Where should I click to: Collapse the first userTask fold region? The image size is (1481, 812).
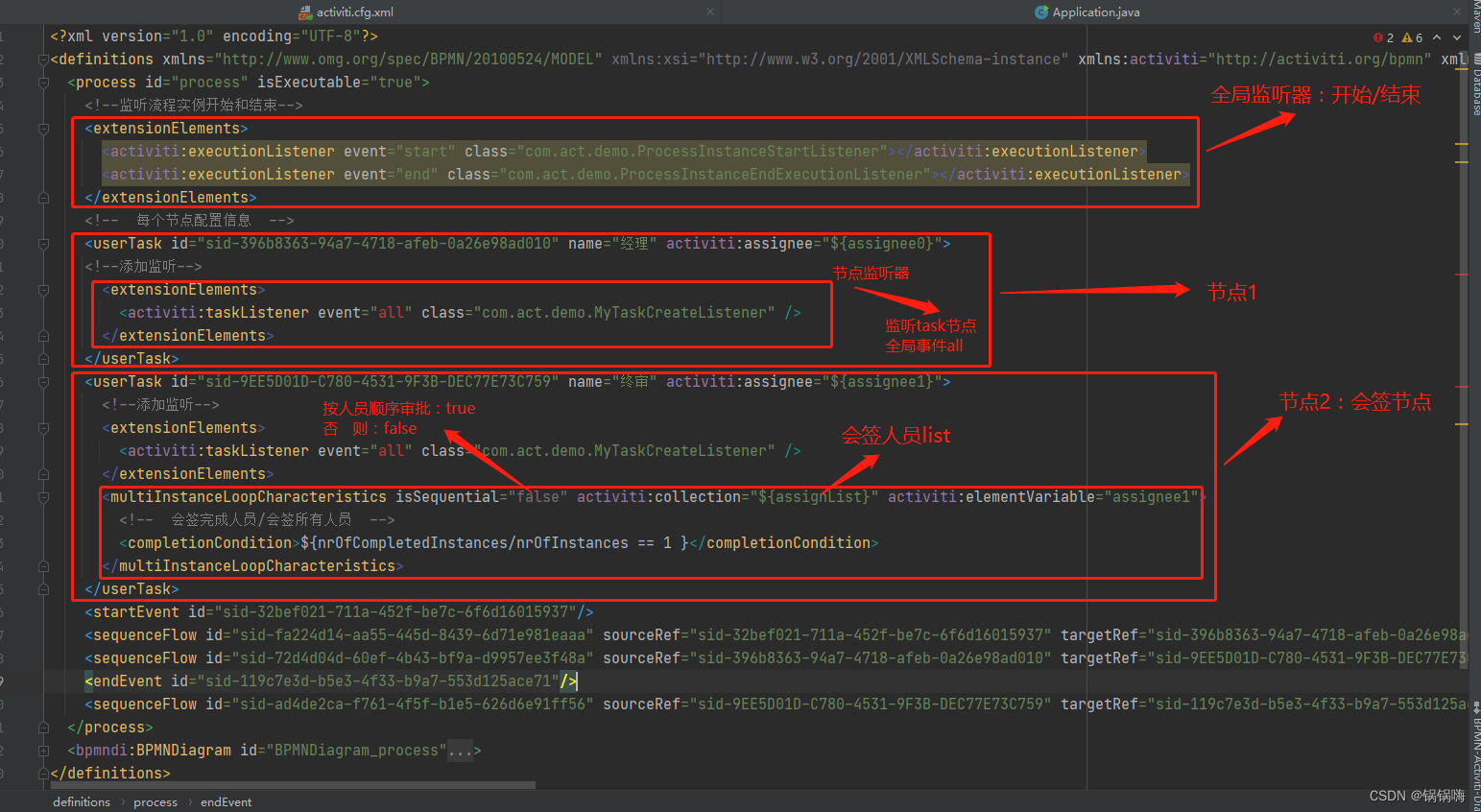pos(41,243)
